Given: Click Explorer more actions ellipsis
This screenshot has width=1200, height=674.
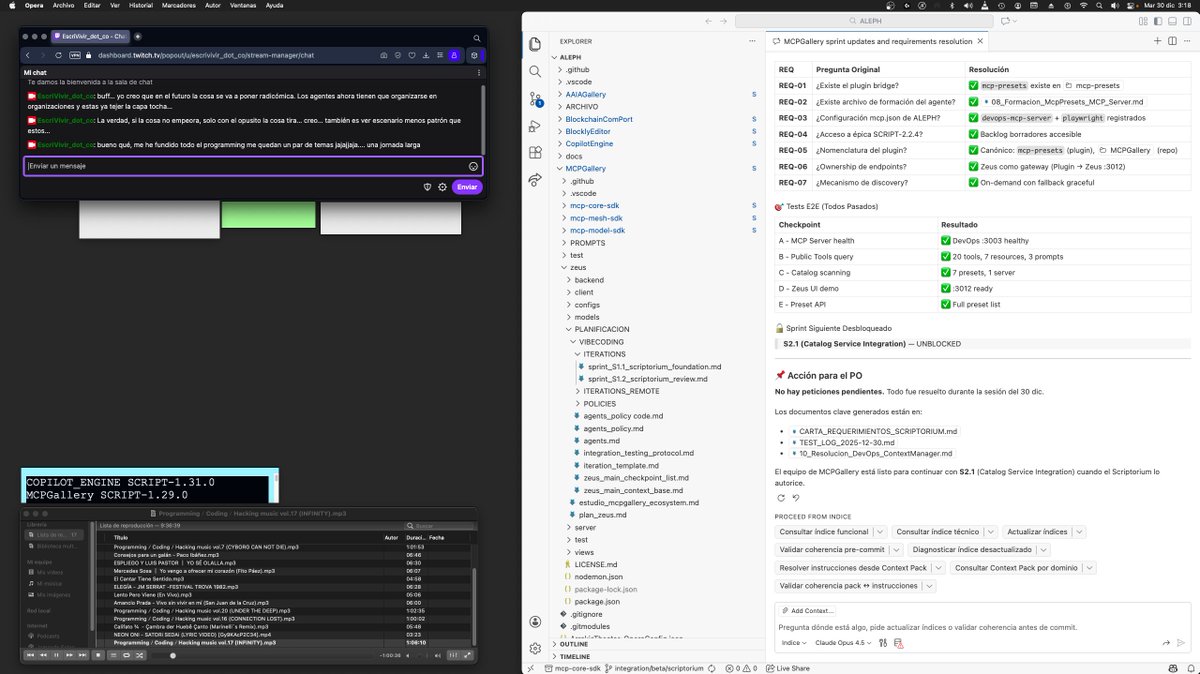Looking at the screenshot, I should pyautogui.click(x=752, y=42).
